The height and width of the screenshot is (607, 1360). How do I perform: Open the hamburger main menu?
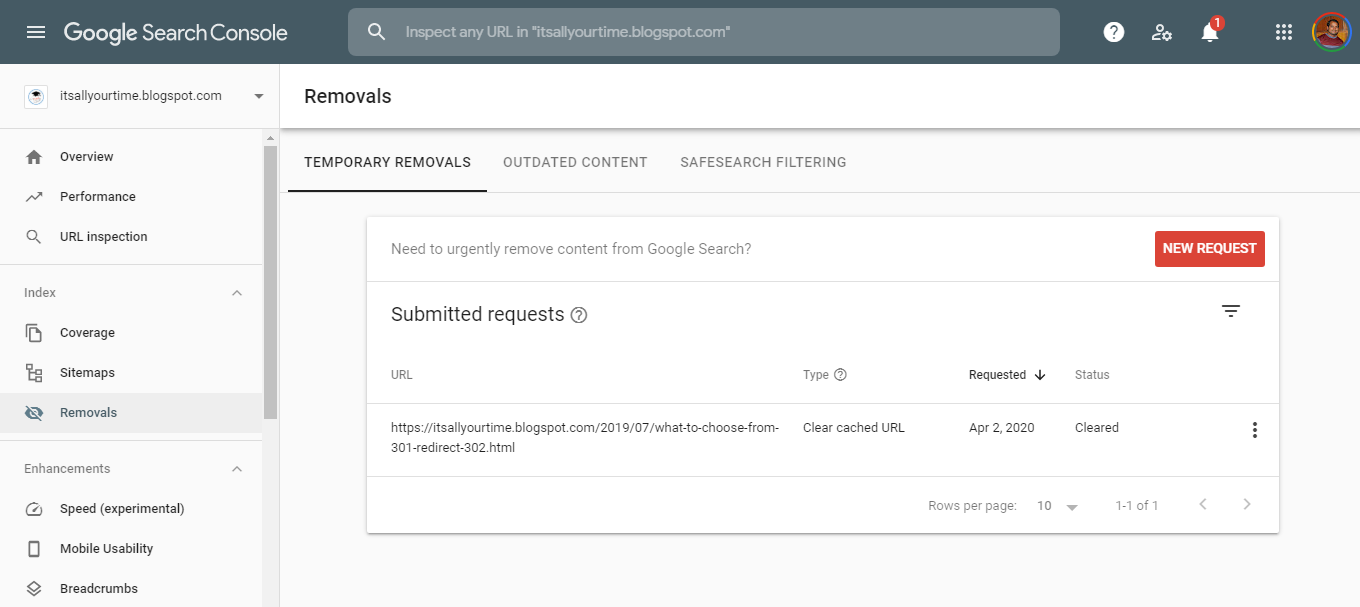tap(36, 32)
